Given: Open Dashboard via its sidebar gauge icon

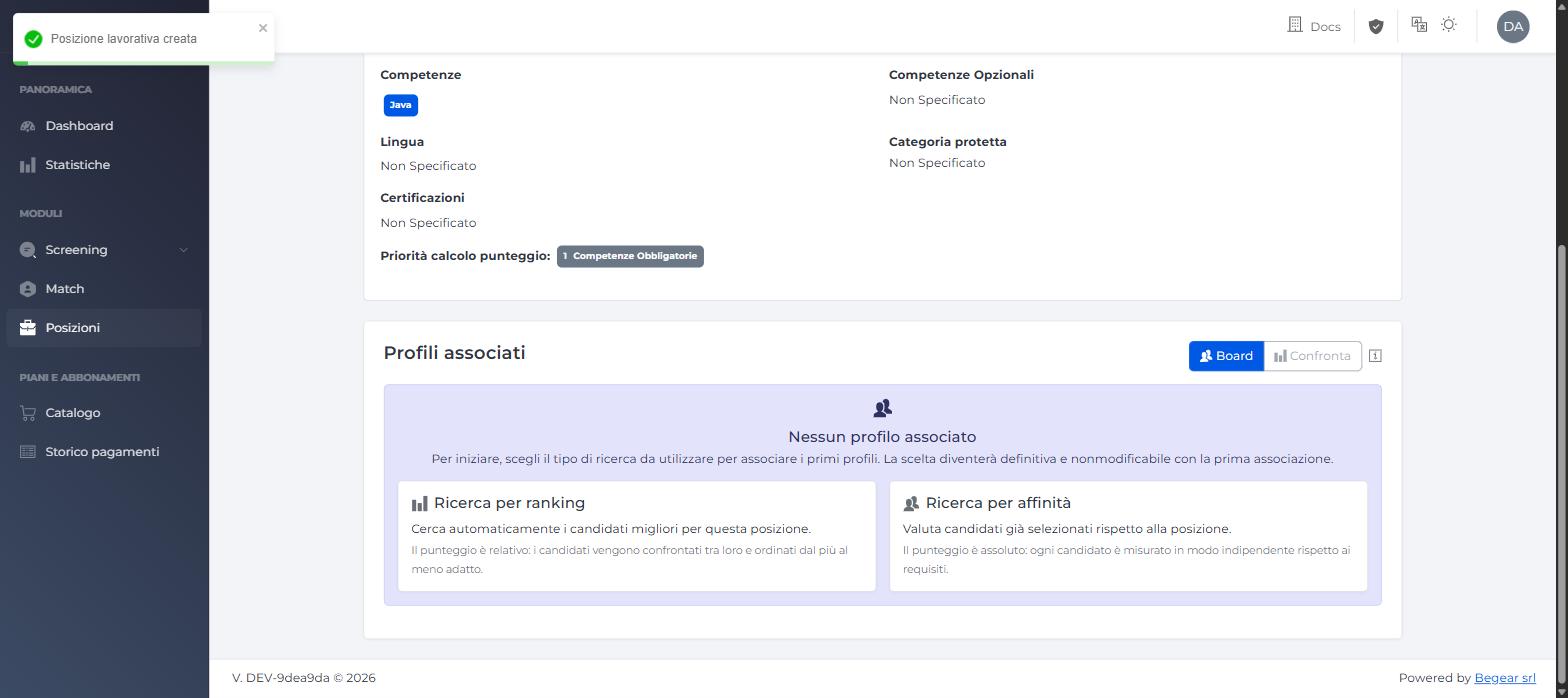Looking at the screenshot, I should (x=28, y=126).
